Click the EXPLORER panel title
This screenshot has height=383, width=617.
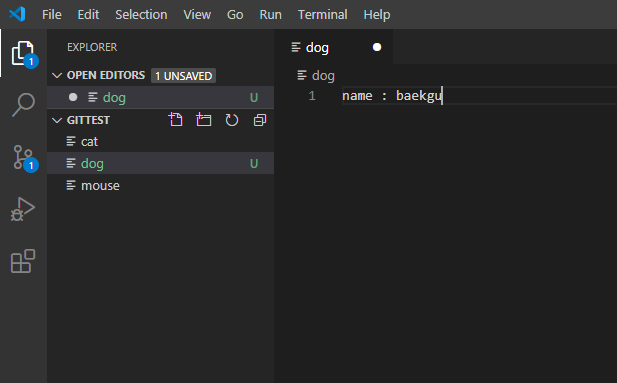click(92, 47)
